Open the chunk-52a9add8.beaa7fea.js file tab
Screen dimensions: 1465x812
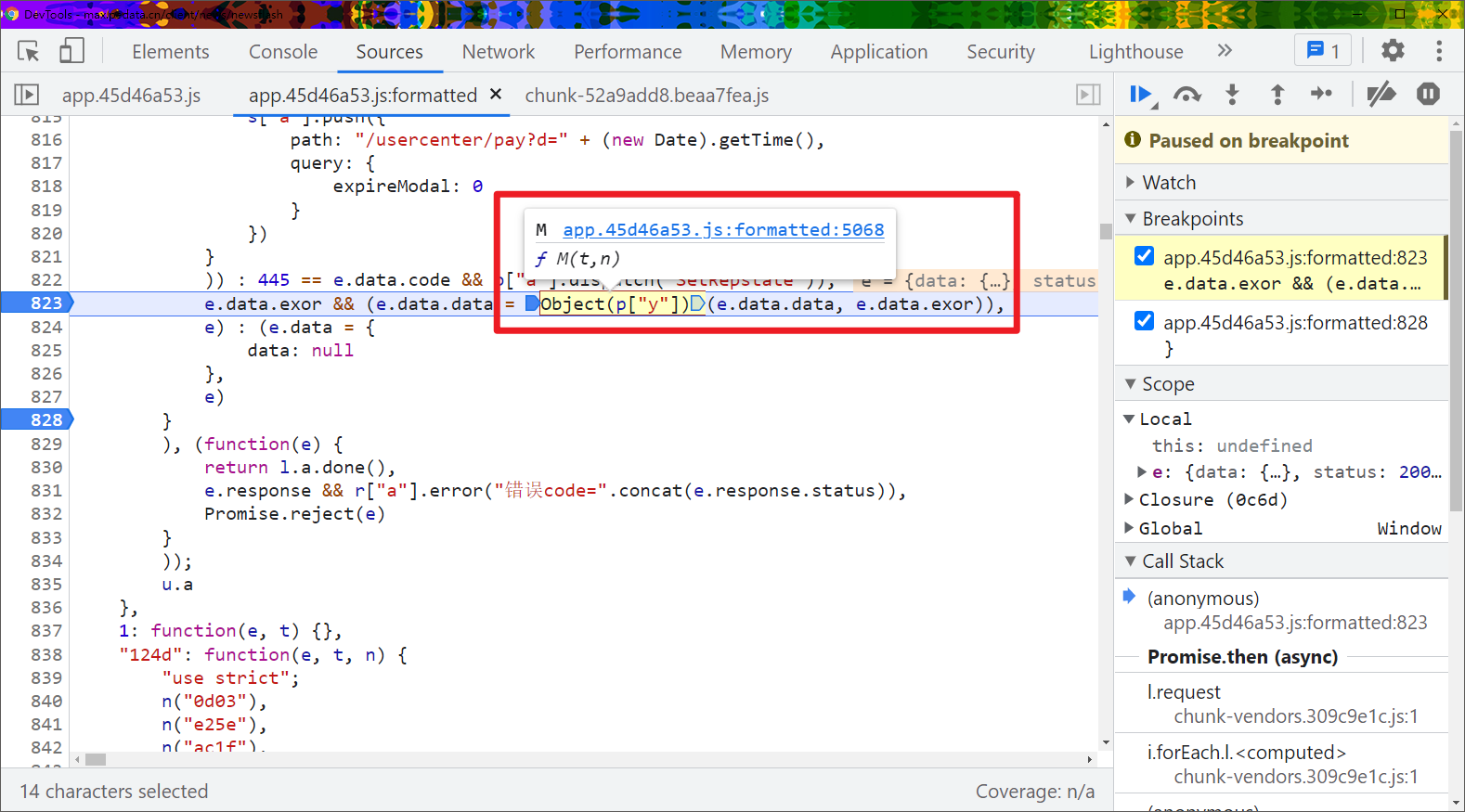pyautogui.click(x=646, y=96)
